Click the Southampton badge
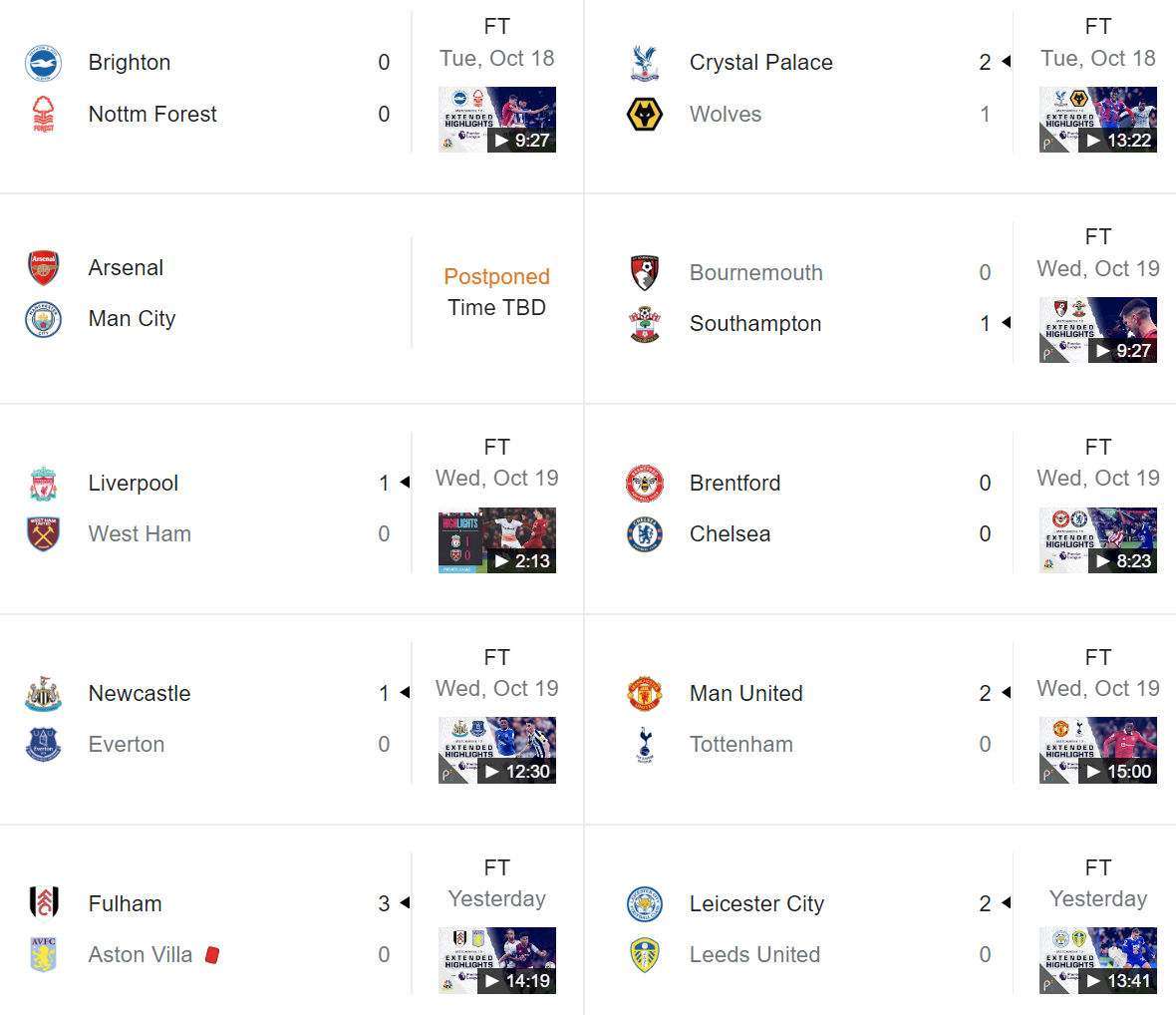This screenshot has width=1176, height=1015. 644,323
